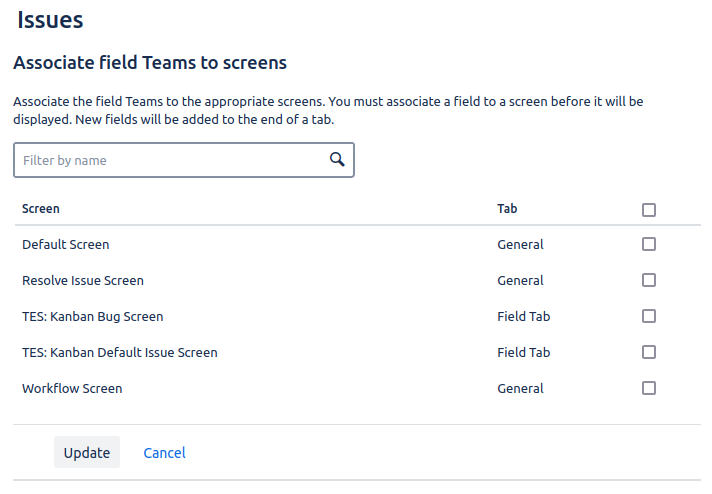Select TES: Kanban Default Issue Screen name
This screenshot has width=712, height=494.
coord(119,352)
